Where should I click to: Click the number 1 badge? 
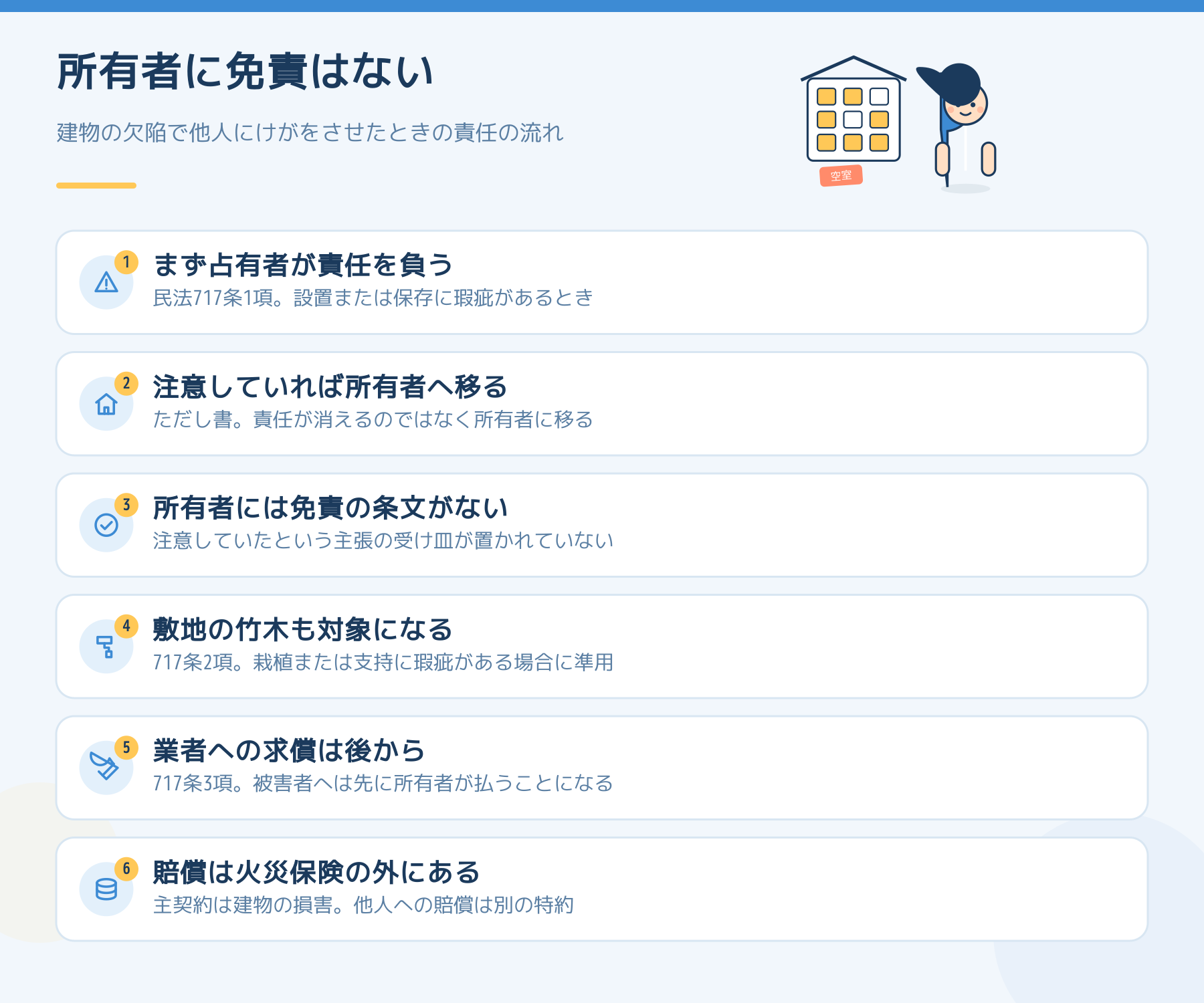click(x=126, y=262)
